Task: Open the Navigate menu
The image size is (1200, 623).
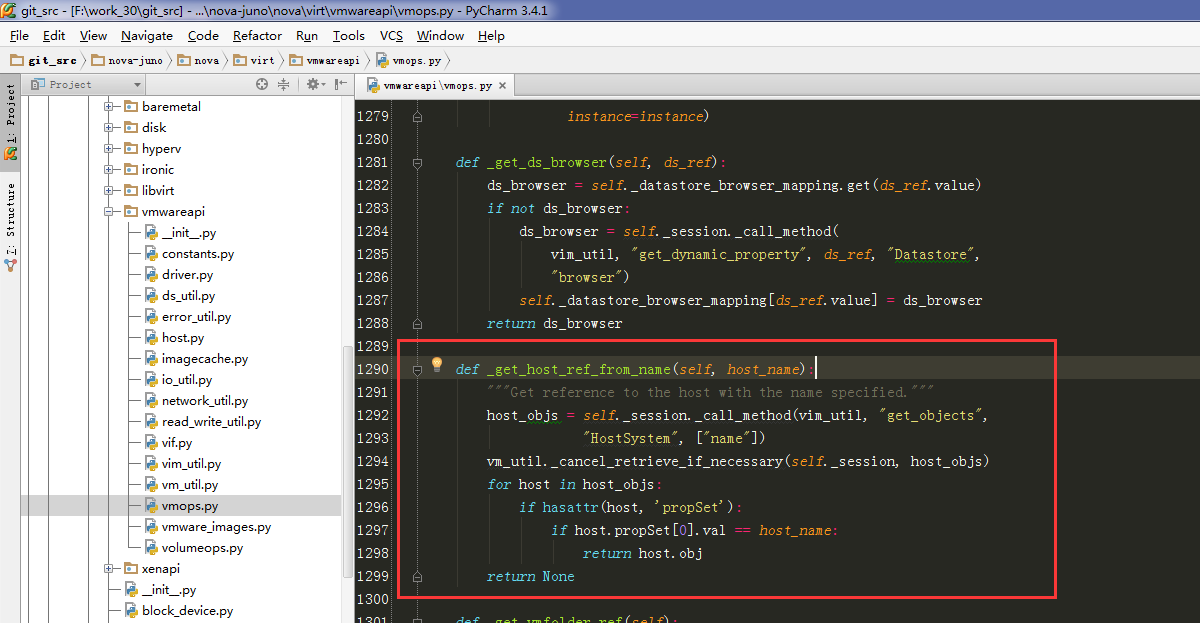Action: [147, 35]
